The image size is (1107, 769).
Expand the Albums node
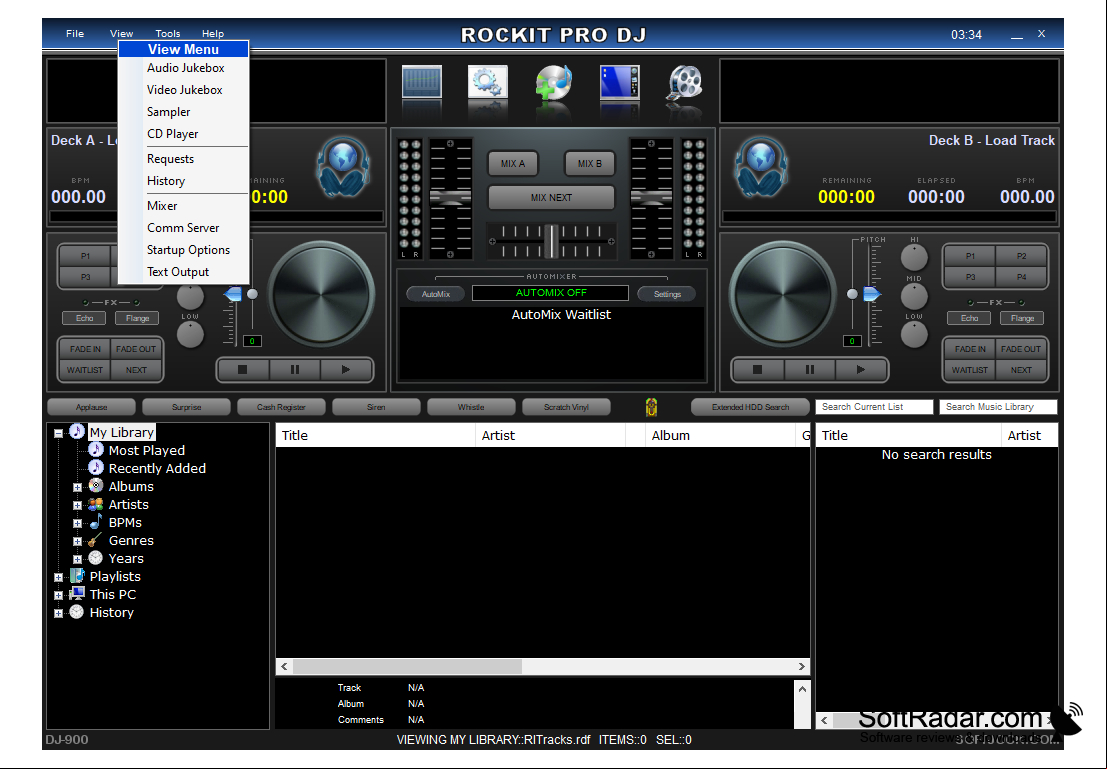click(x=78, y=487)
